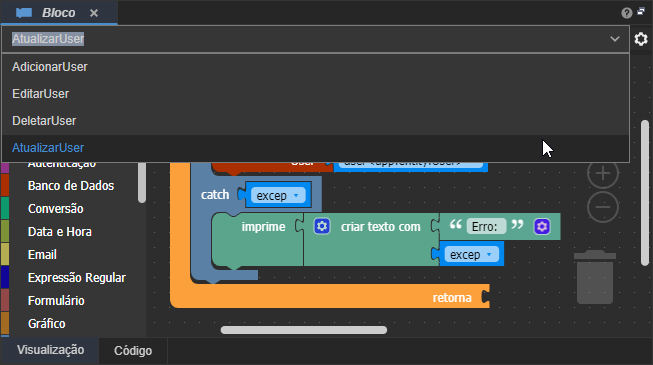Screen dimensions: 653x365
Task: Click the zoom out minus button
Action: [603, 207]
